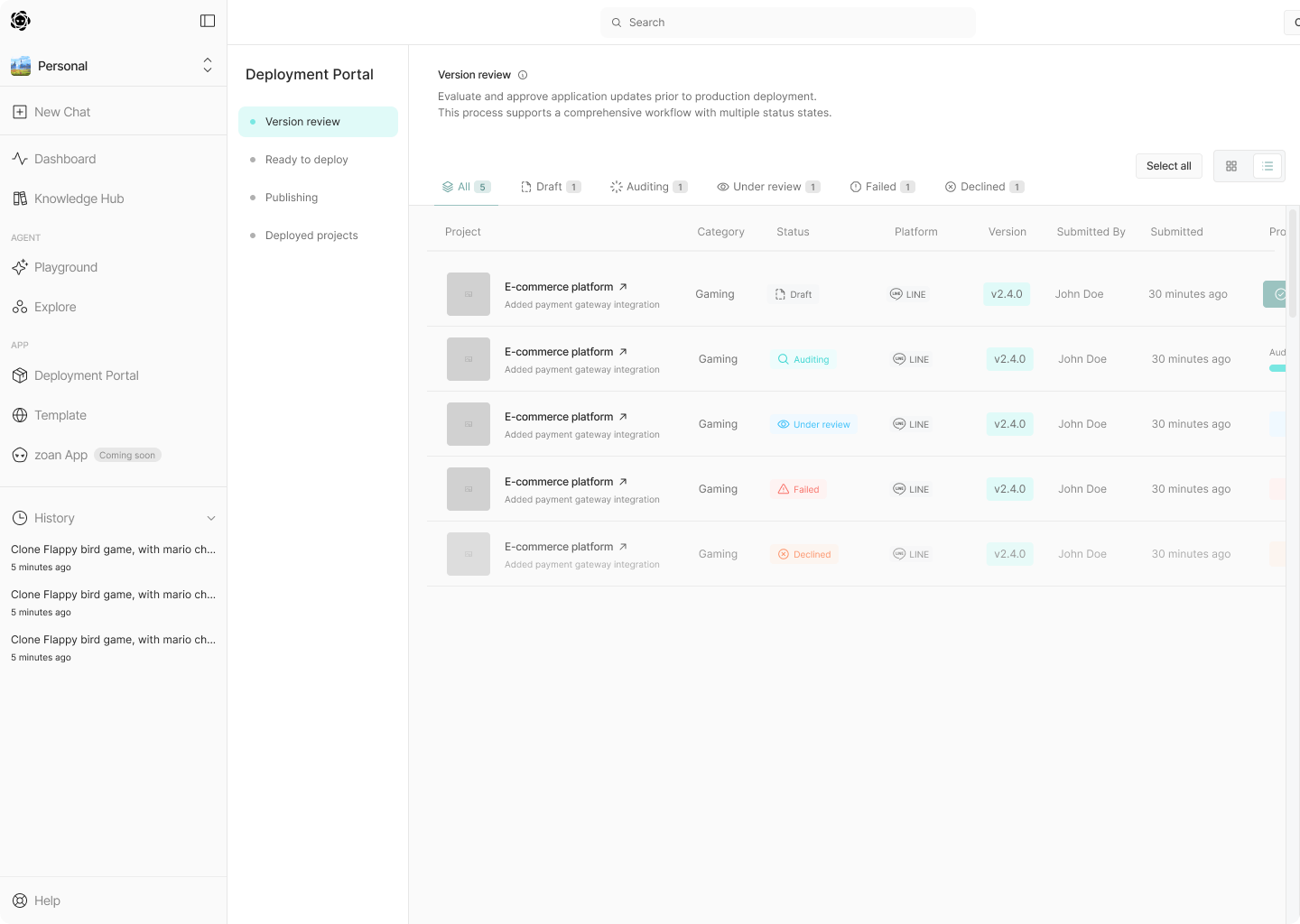The width and height of the screenshot is (1300, 924).
Task: Switch to the Auditing tab
Action: (x=649, y=187)
